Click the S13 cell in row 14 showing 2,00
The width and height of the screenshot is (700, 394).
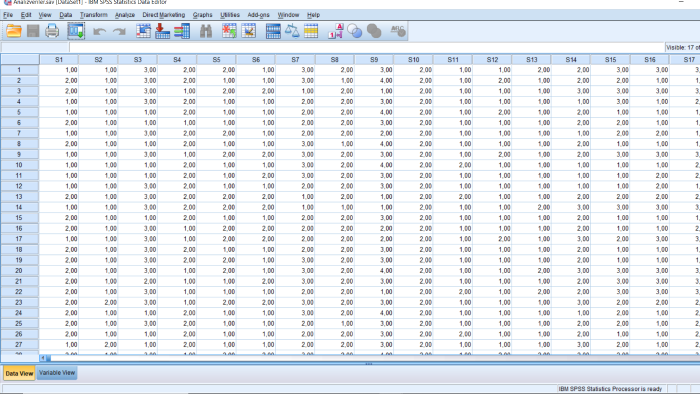pos(532,207)
